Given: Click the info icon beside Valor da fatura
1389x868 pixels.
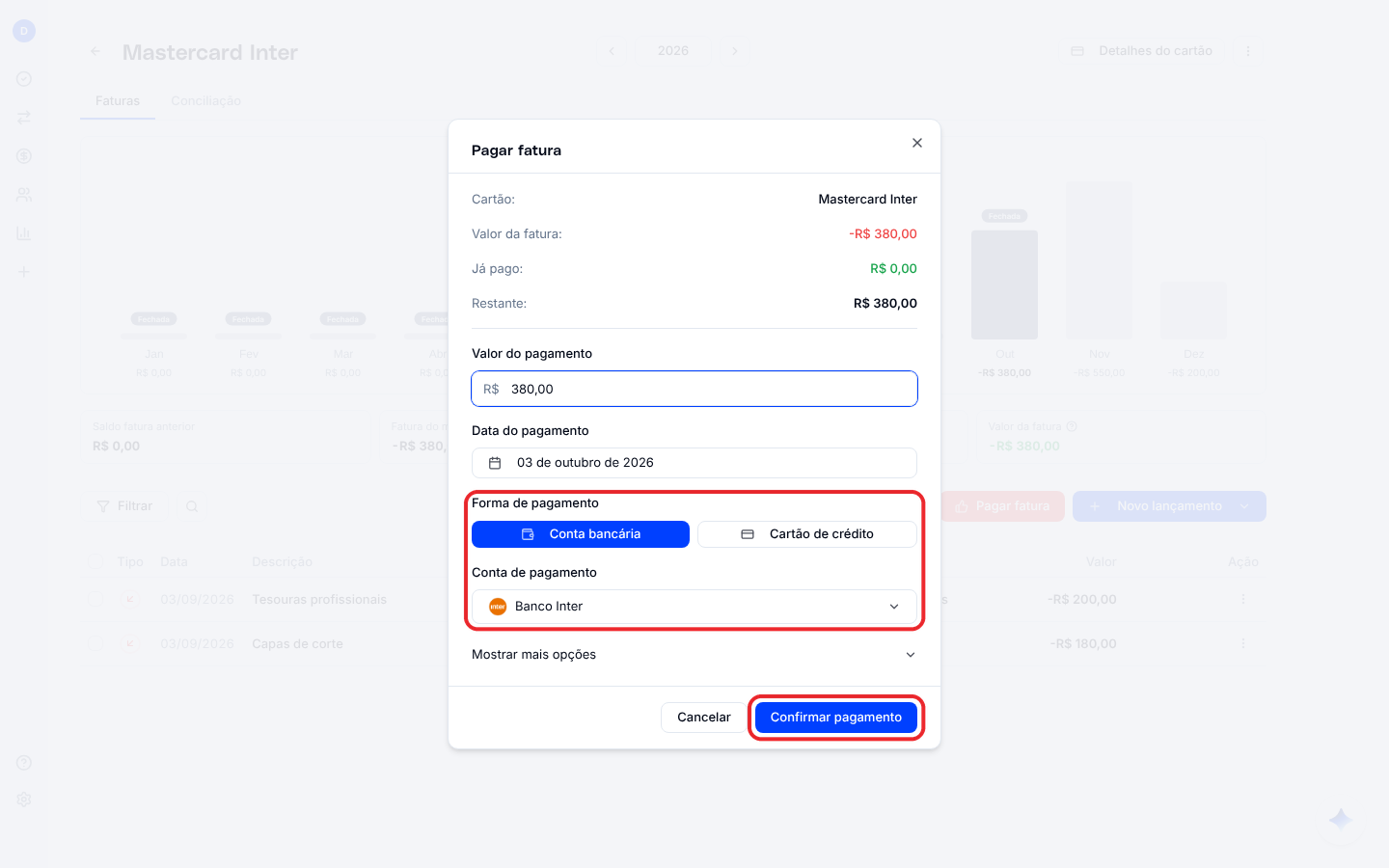Looking at the screenshot, I should coord(1072,426).
